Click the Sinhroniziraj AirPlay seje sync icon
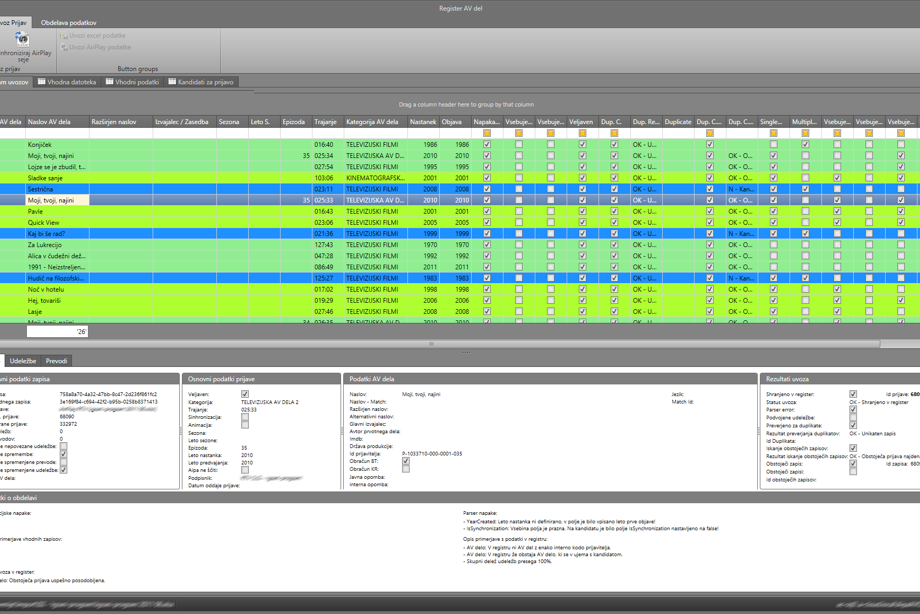Image resolution: width=920 pixels, height=614 pixels. tap(22, 39)
